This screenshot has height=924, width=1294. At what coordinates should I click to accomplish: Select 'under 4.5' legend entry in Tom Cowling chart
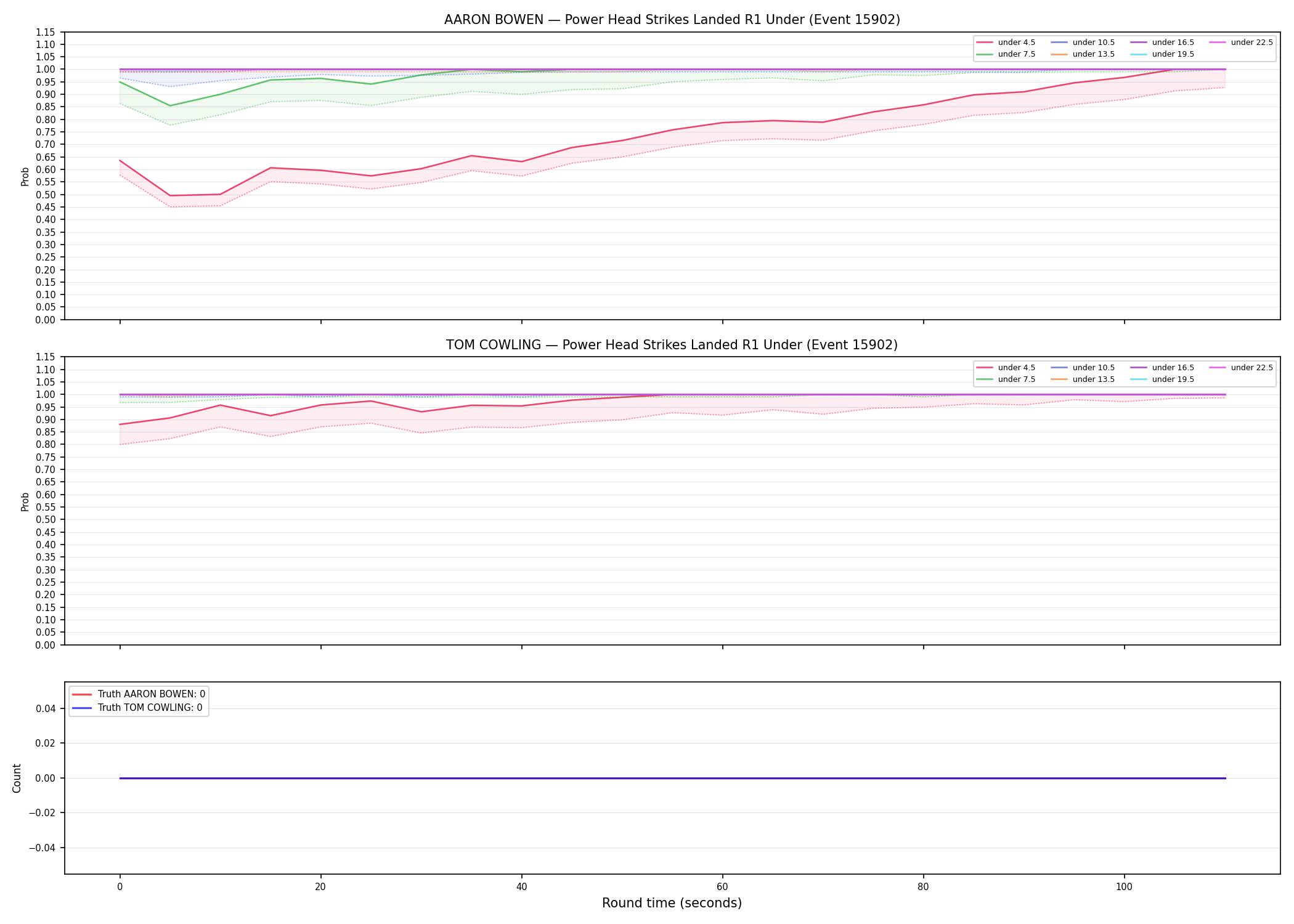pos(1006,368)
